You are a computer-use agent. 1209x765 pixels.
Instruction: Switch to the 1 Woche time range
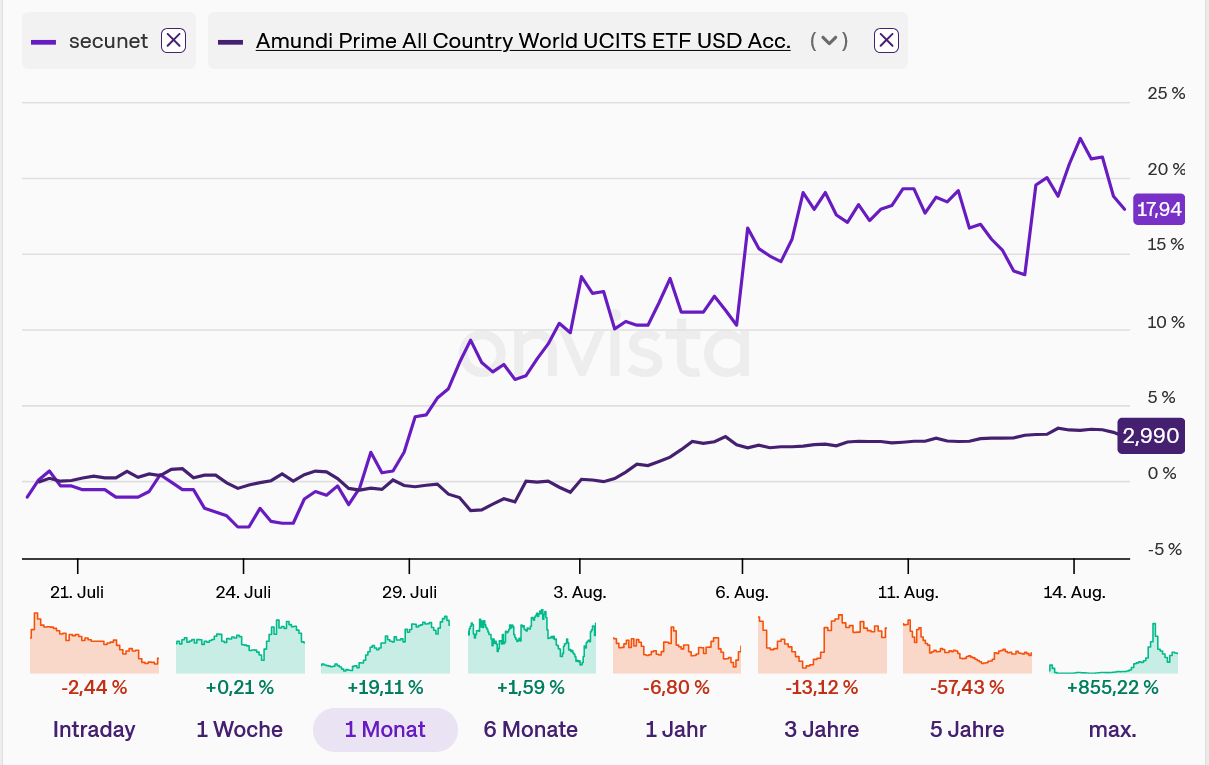click(240, 729)
